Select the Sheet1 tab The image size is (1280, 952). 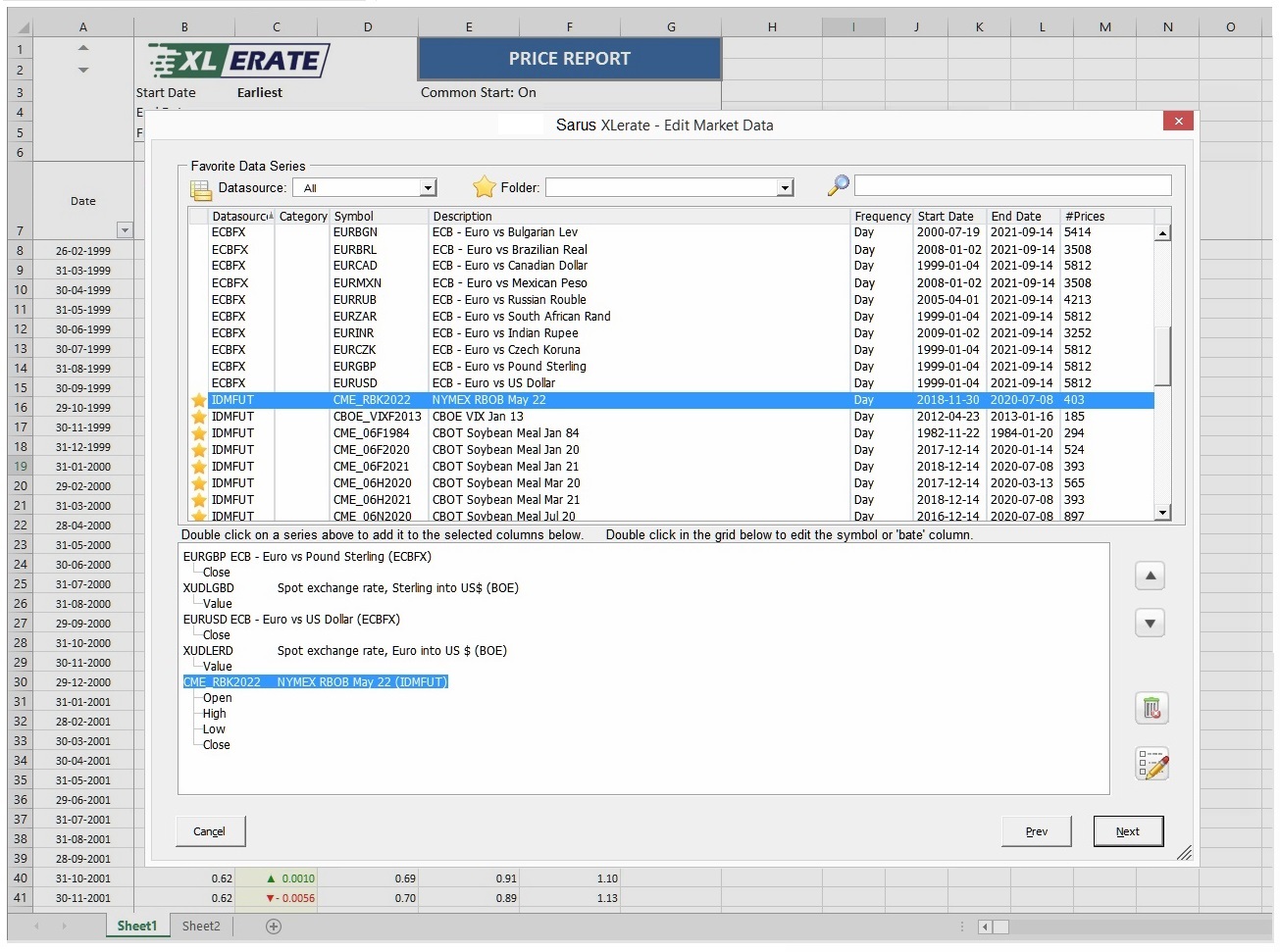(136, 927)
